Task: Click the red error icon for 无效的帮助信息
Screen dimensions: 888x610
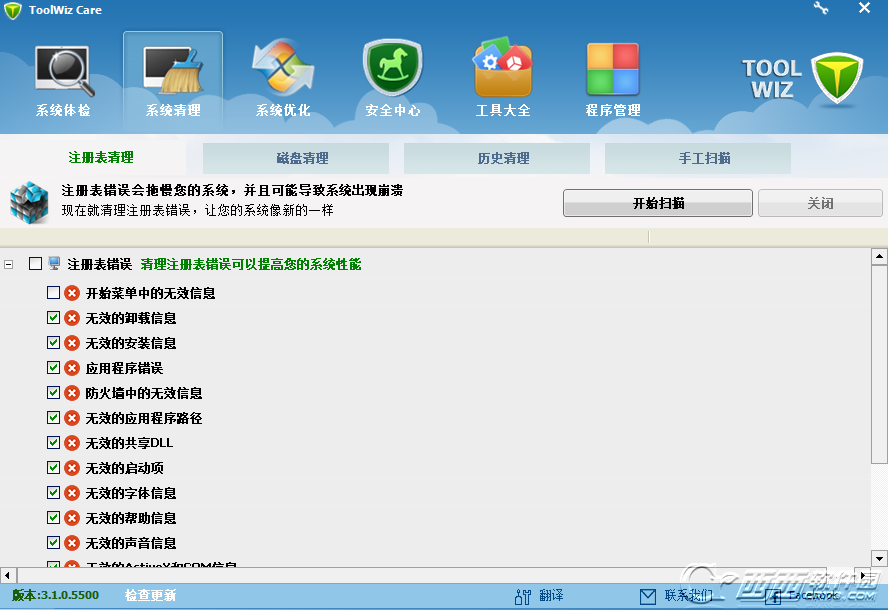Action: click(x=72, y=518)
